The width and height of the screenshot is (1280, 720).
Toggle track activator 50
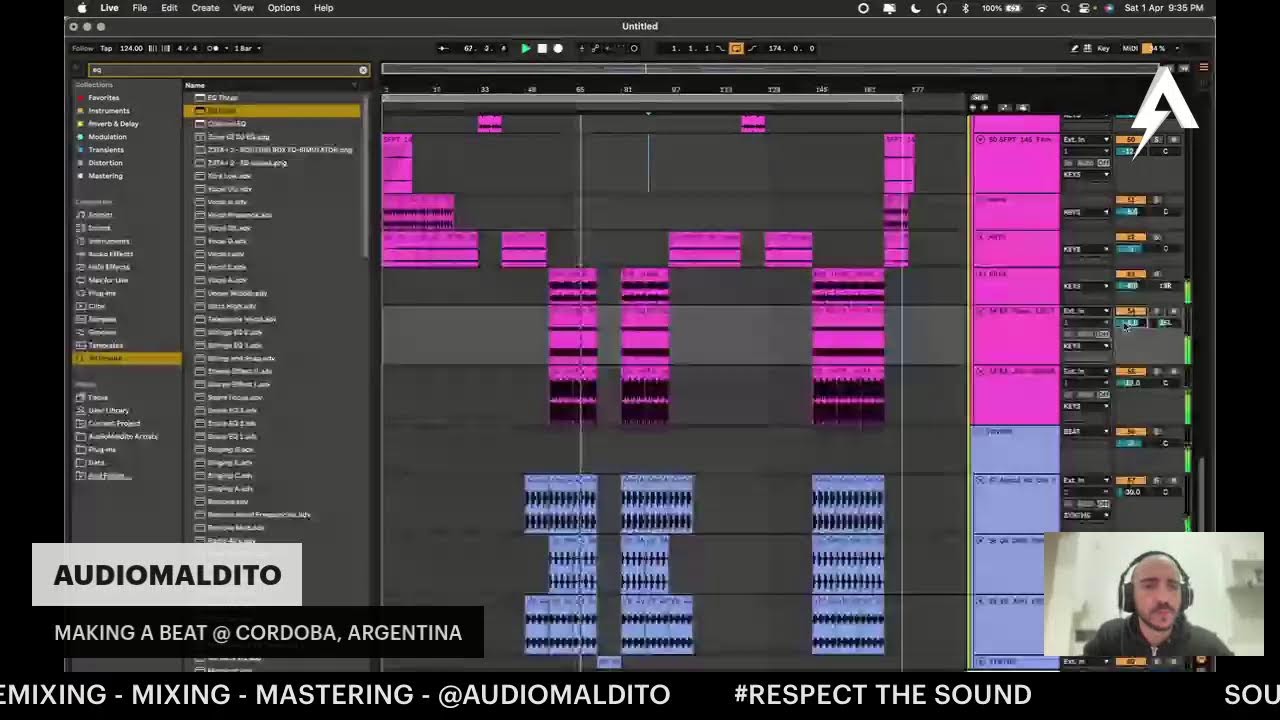point(1130,139)
